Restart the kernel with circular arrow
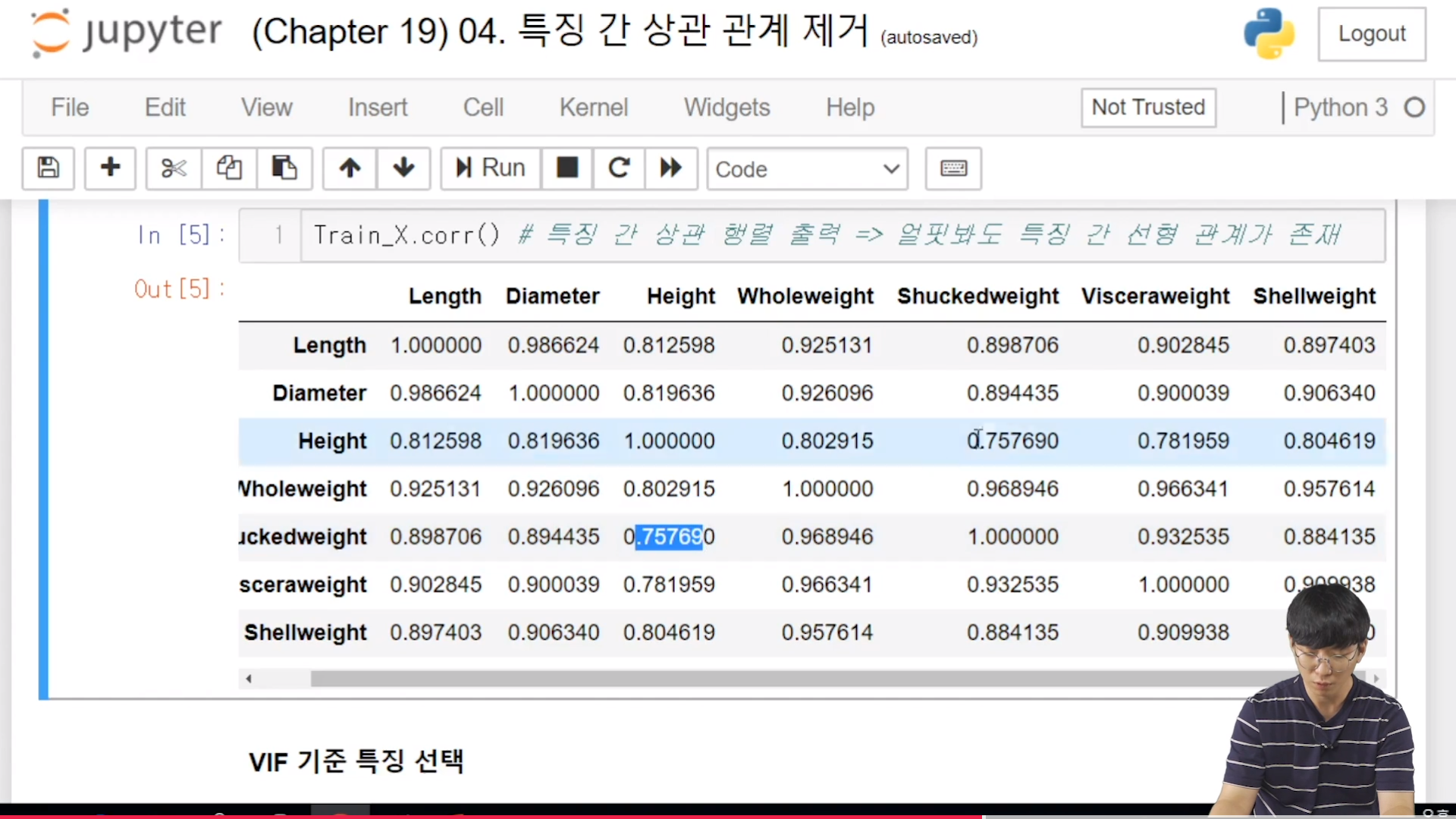1456x819 pixels. (x=619, y=168)
